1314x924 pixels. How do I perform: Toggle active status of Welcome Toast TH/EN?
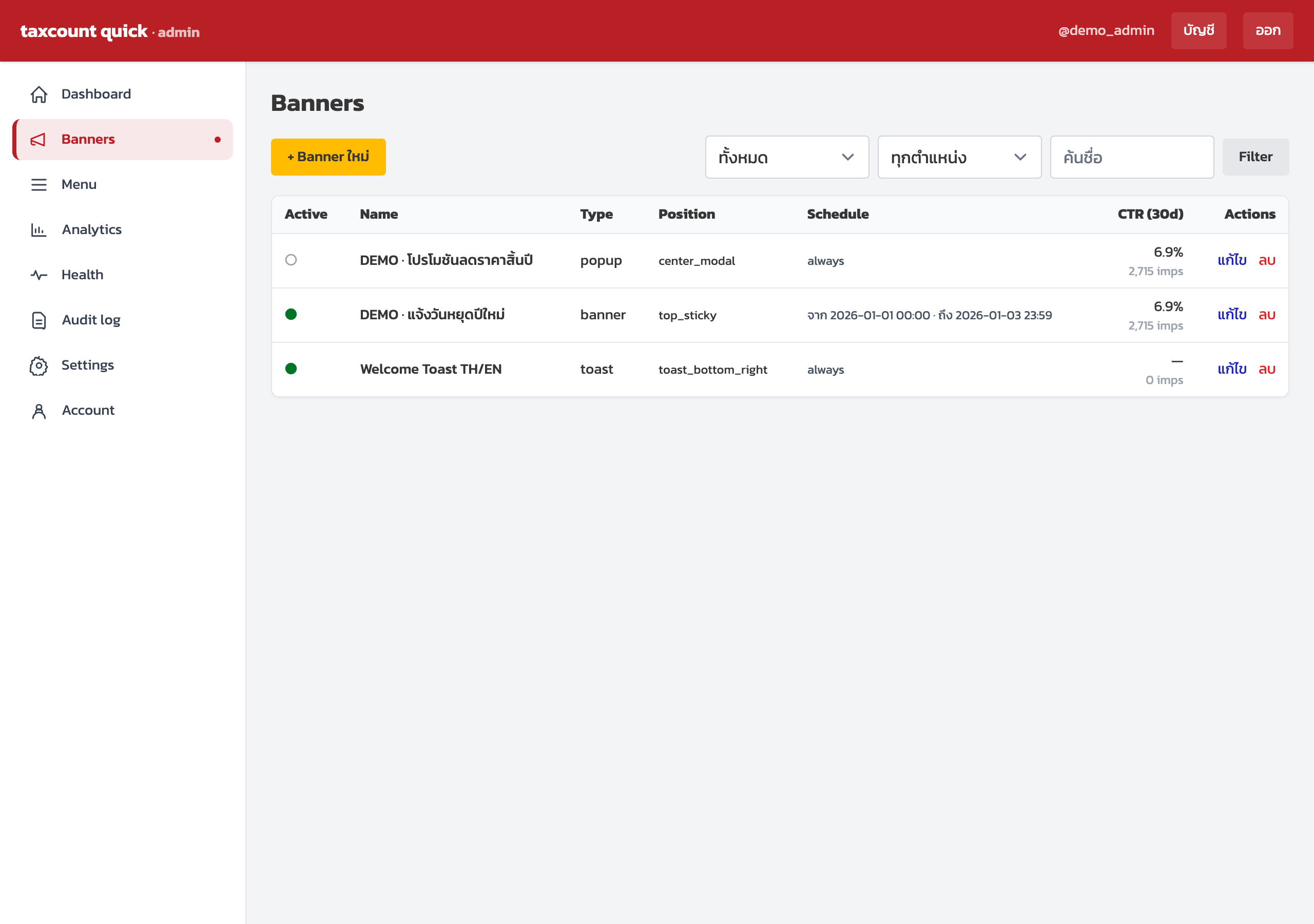tap(291, 369)
